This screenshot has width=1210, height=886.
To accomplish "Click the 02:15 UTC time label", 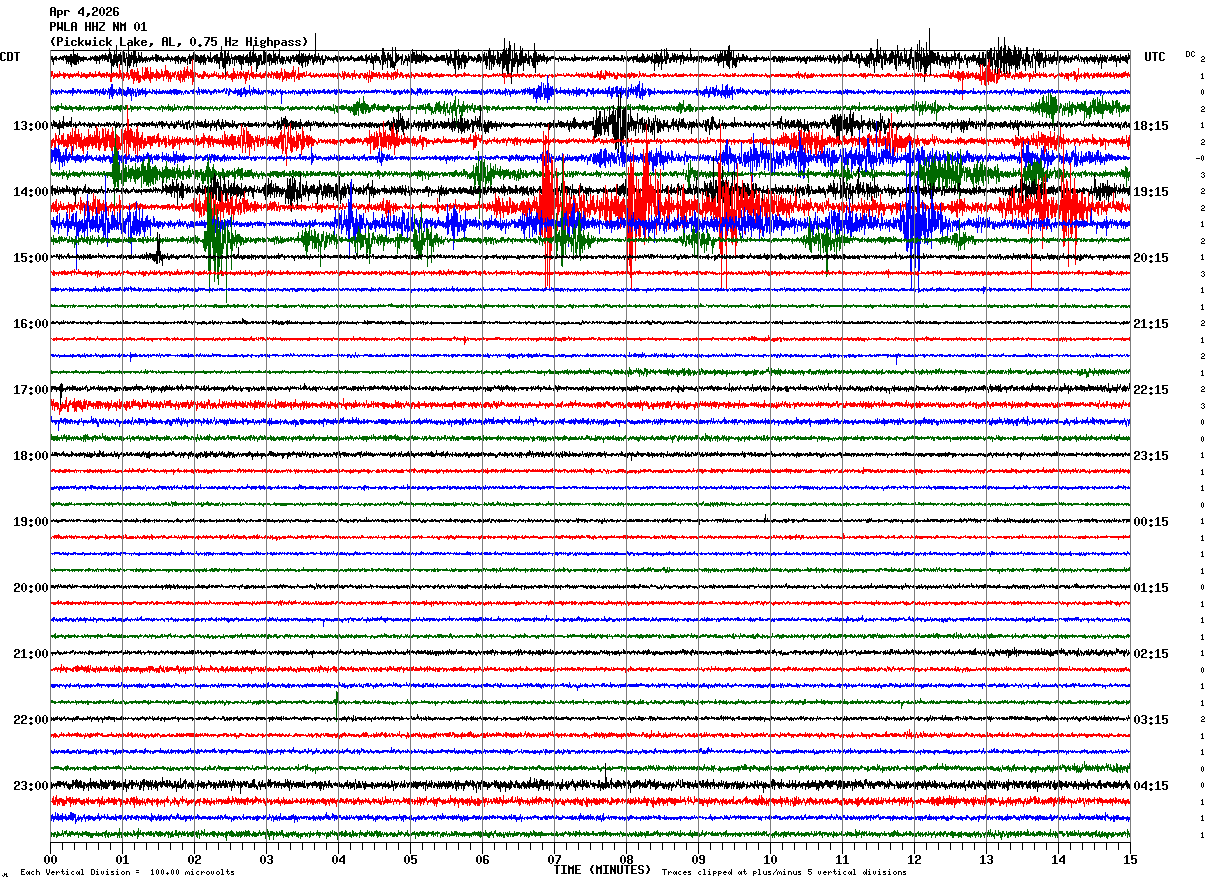I will tap(1151, 654).
